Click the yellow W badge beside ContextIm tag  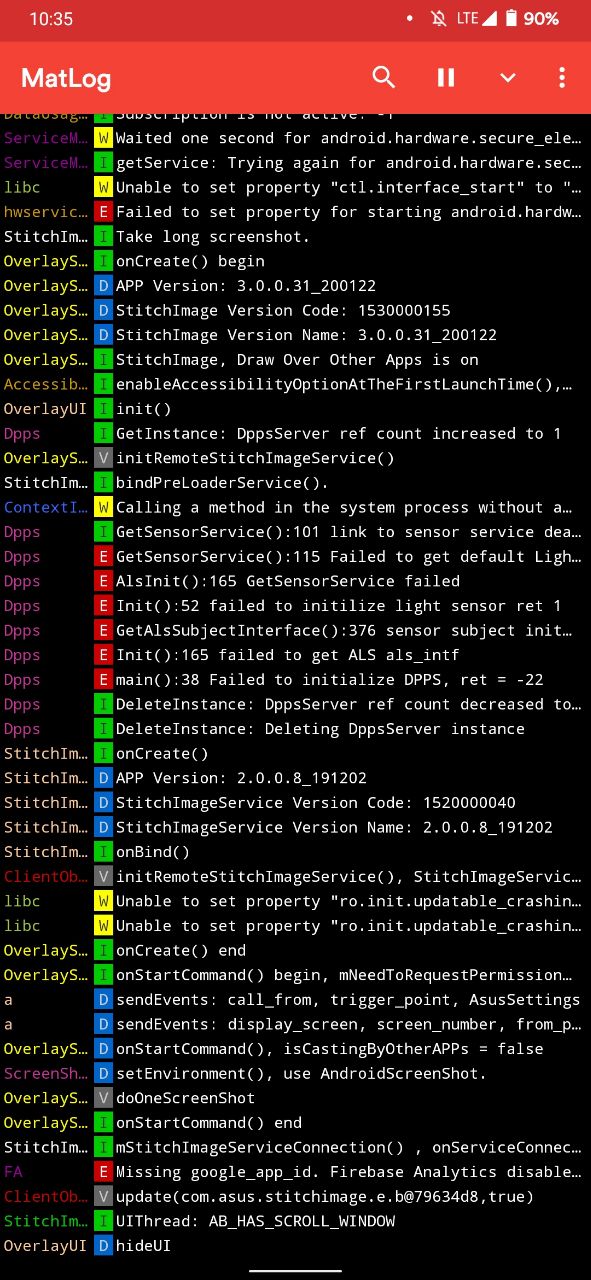pos(103,507)
